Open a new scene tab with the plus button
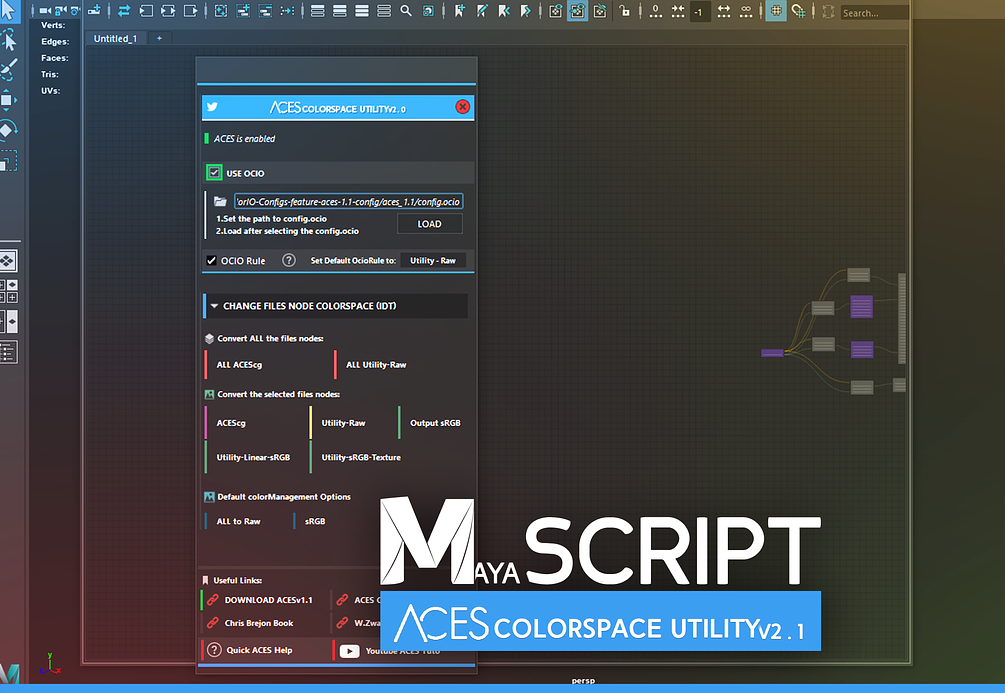Image resolution: width=1005 pixels, height=693 pixels. pos(159,38)
